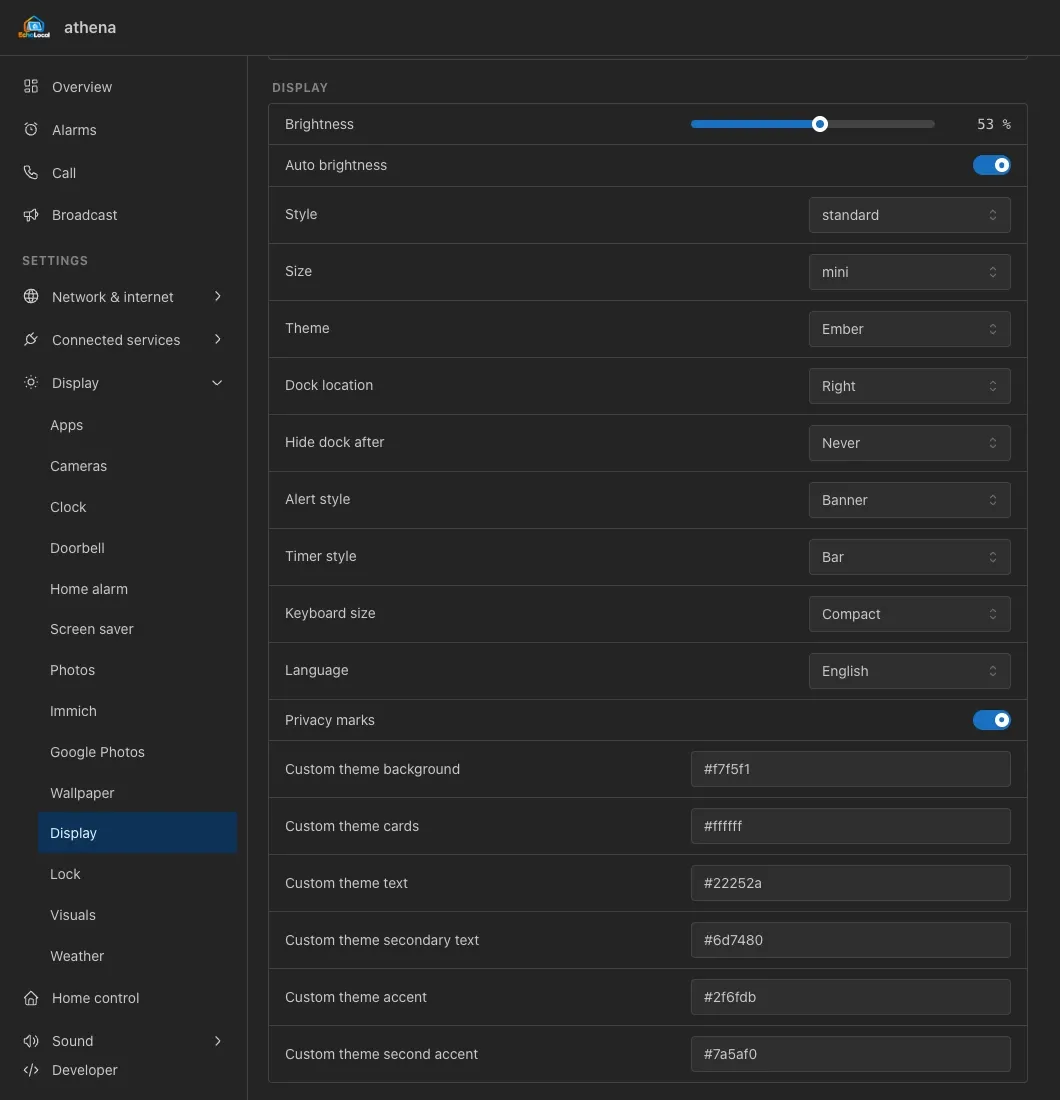Collapse the Display section chevron
Screen dimensions: 1060x1100
pos(217,382)
